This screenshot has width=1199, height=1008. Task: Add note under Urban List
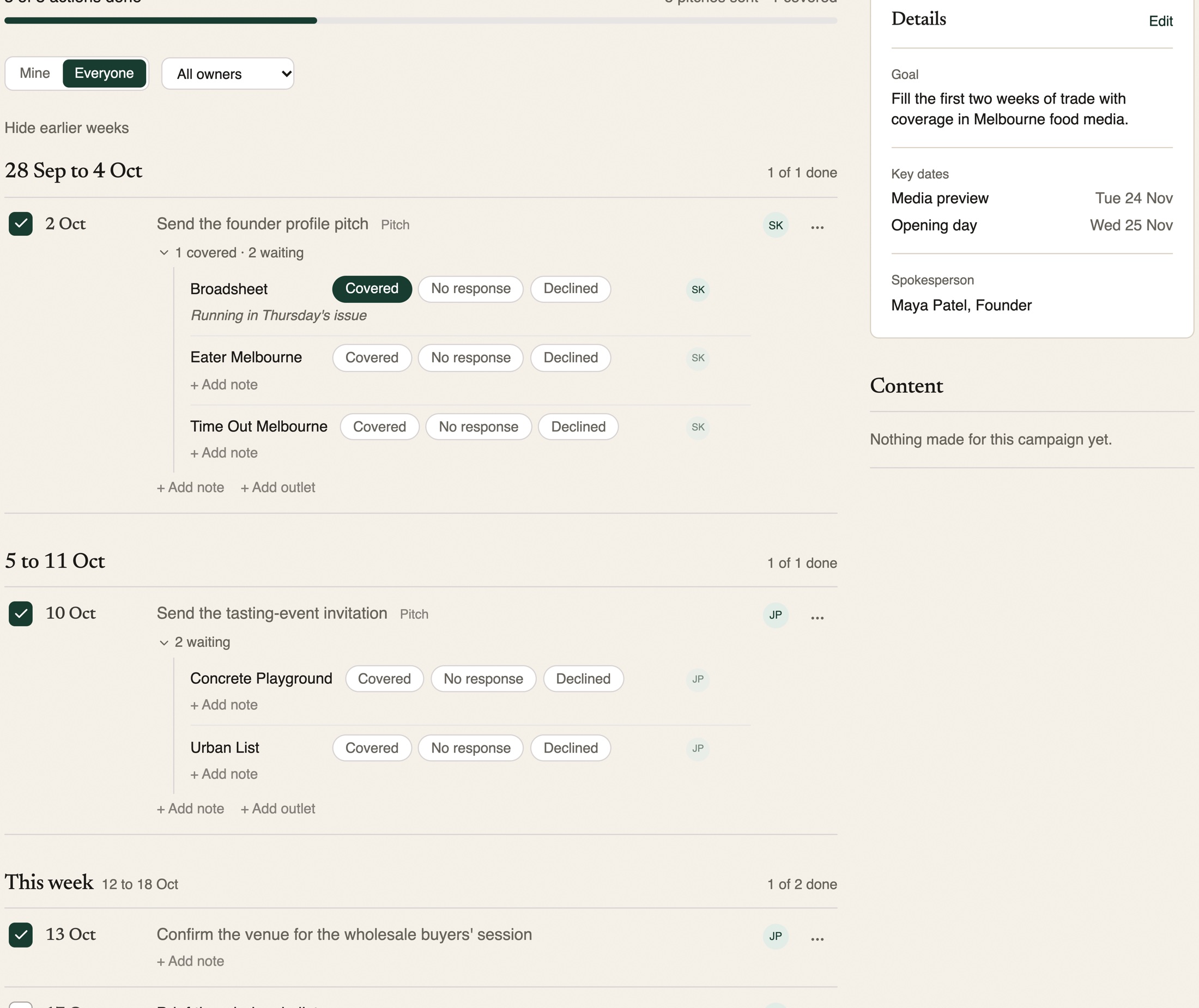point(224,774)
